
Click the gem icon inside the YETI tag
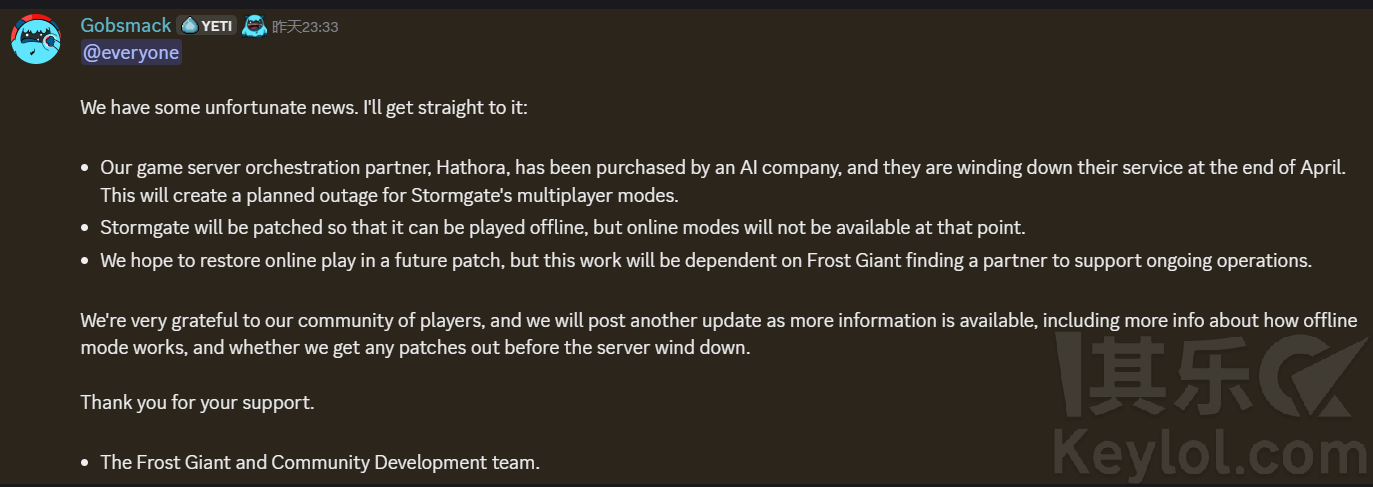189,26
